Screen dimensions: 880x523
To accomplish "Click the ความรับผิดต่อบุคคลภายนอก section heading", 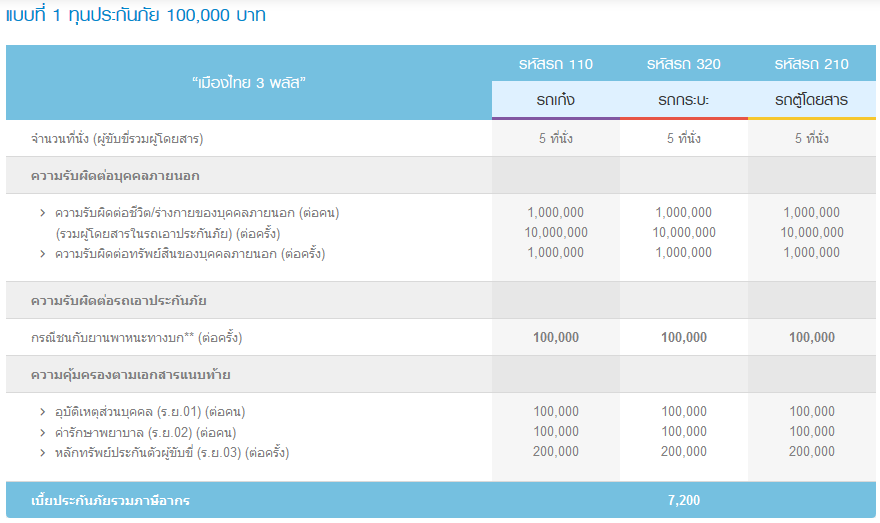I will point(115,176).
